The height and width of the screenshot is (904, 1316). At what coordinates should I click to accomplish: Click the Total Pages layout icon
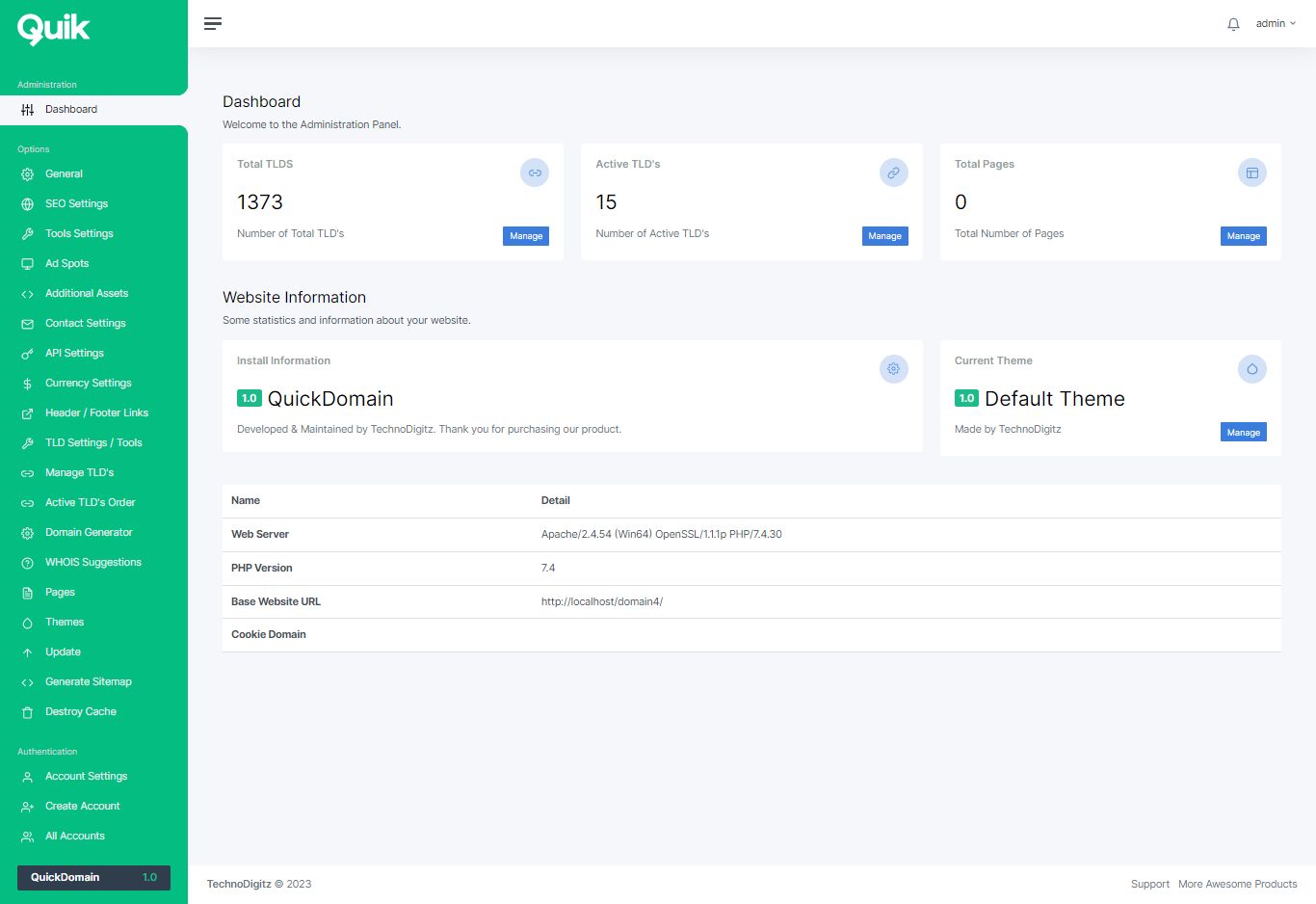coord(1251,173)
